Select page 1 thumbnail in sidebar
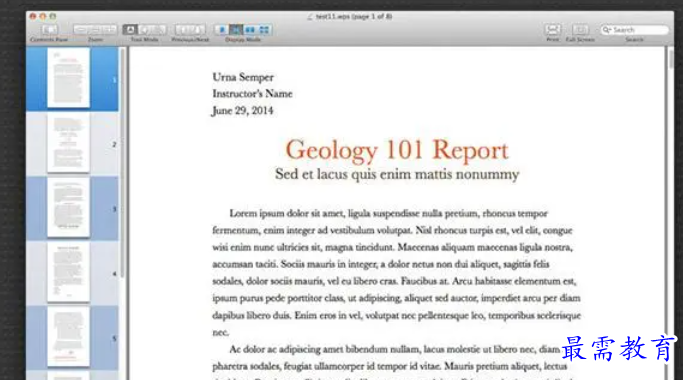Image resolution: width=683 pixels, height=380 pixels. pos(68,78)
